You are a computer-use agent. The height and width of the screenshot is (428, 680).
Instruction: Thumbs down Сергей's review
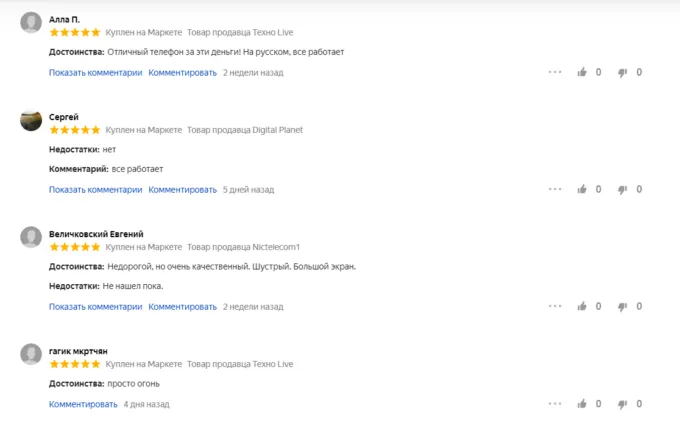[622, 189]
